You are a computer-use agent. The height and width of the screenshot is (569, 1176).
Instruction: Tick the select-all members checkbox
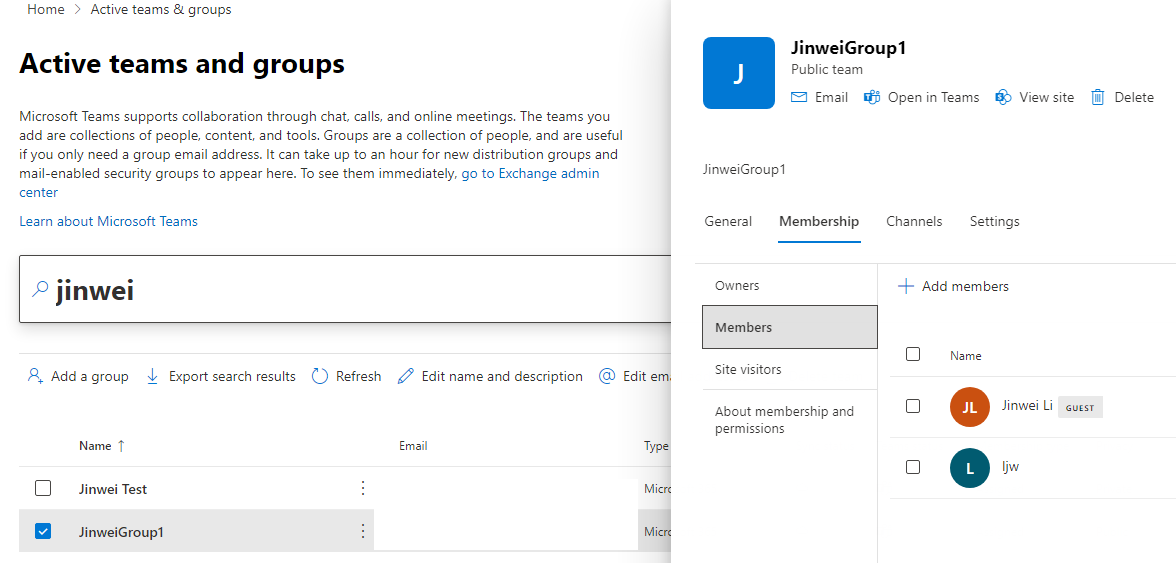(913, 354)
